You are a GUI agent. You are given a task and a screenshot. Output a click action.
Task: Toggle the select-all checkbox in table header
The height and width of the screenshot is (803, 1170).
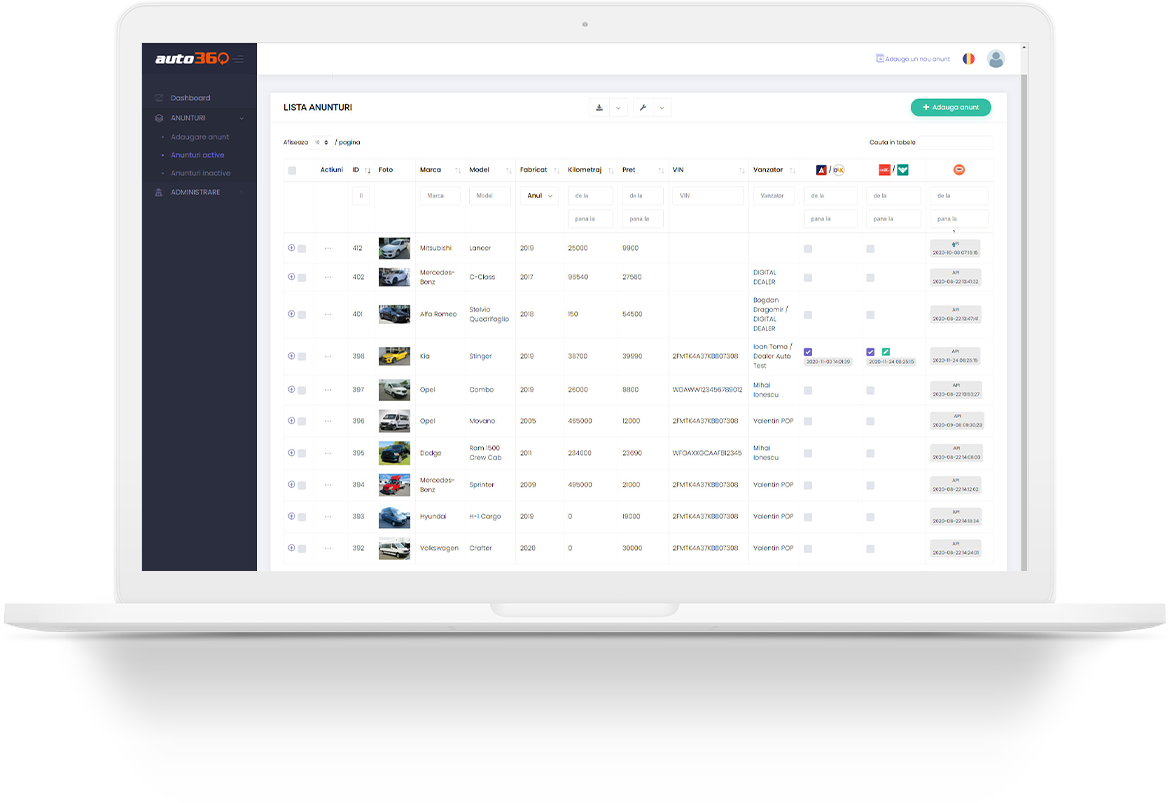292,170
